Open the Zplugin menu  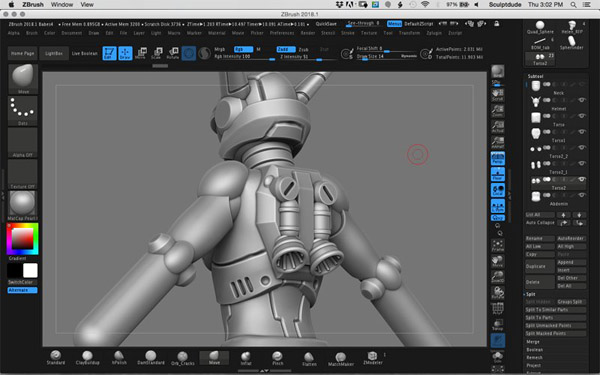click(x=434, y=33)
